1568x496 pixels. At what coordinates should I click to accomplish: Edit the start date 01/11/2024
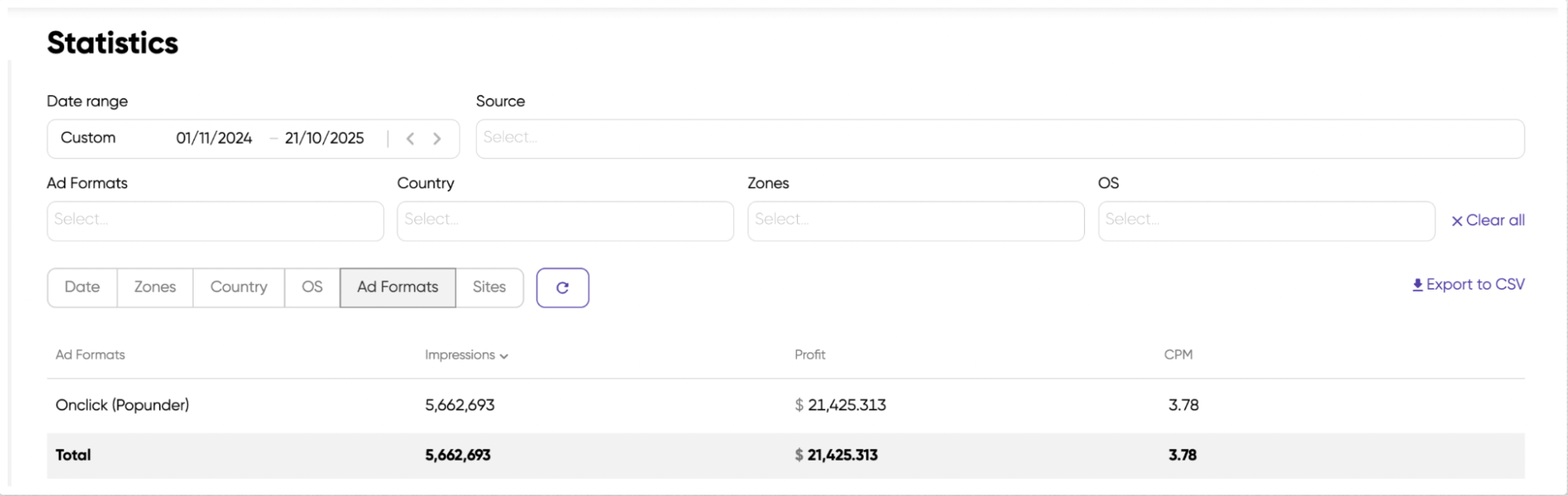tap(214, 138)
